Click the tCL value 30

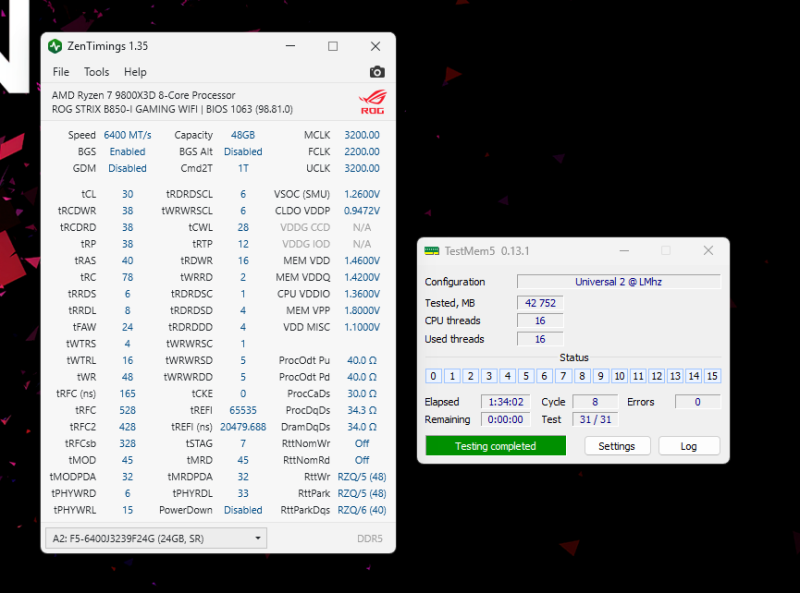coord(128,194)
